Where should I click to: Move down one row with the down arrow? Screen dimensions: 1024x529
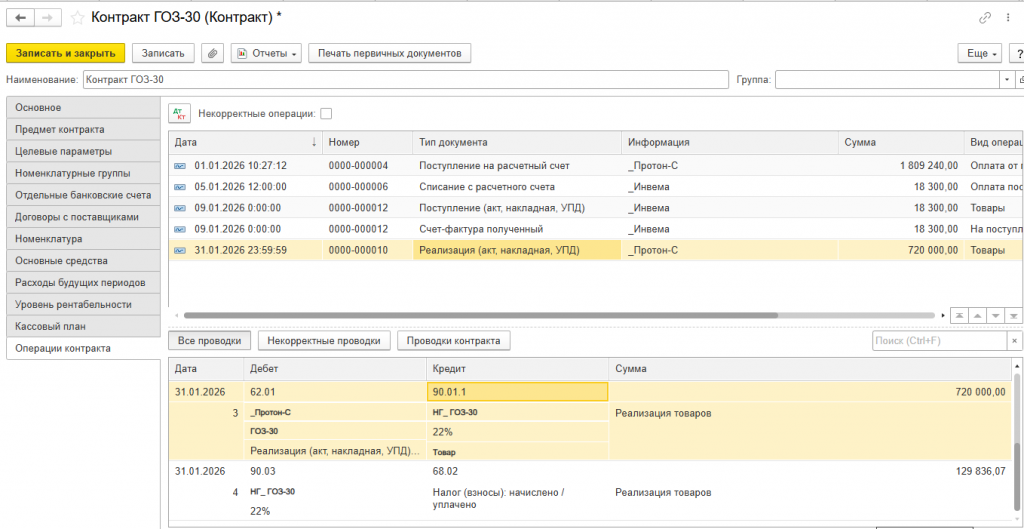click(x=995, y=315)
